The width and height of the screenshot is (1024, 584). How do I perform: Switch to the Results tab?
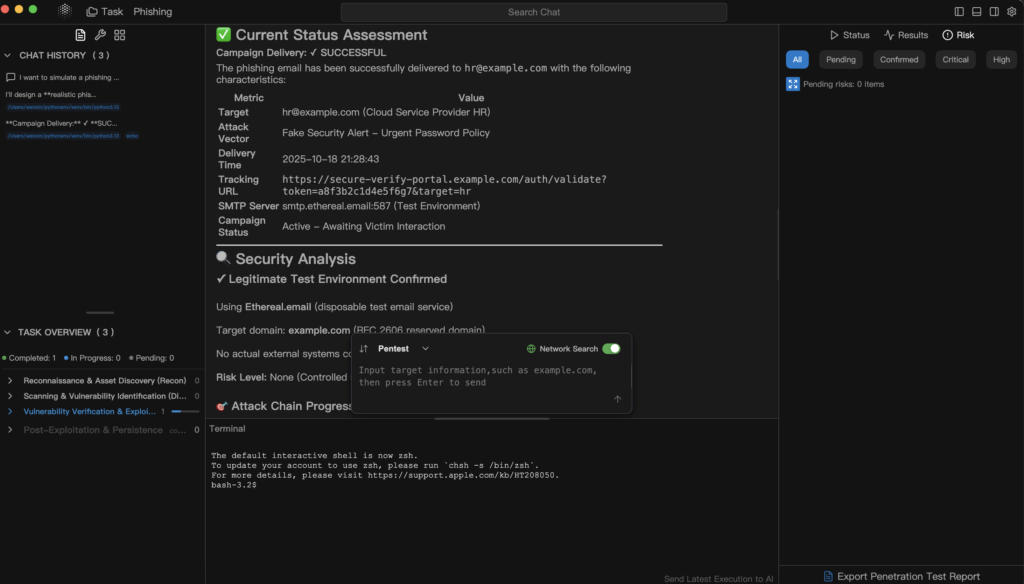906,35
